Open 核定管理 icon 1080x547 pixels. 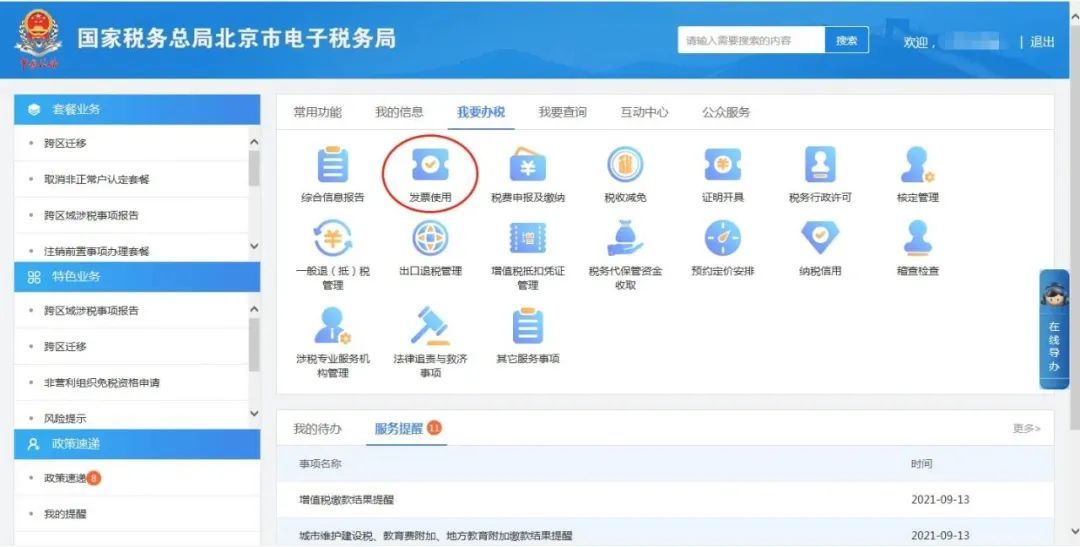coord(917,165)
